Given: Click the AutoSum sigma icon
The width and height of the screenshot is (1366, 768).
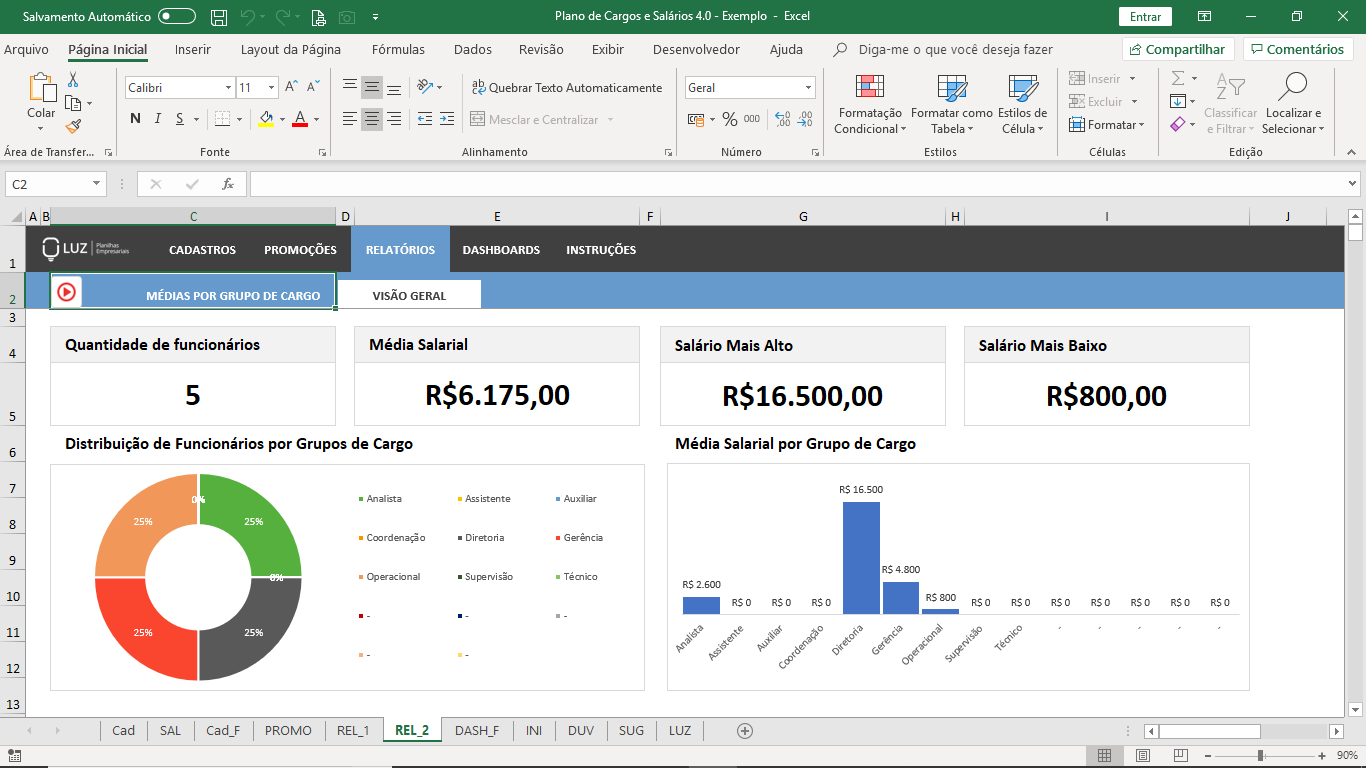Looking at the screenshot, I should point(1178,78).
